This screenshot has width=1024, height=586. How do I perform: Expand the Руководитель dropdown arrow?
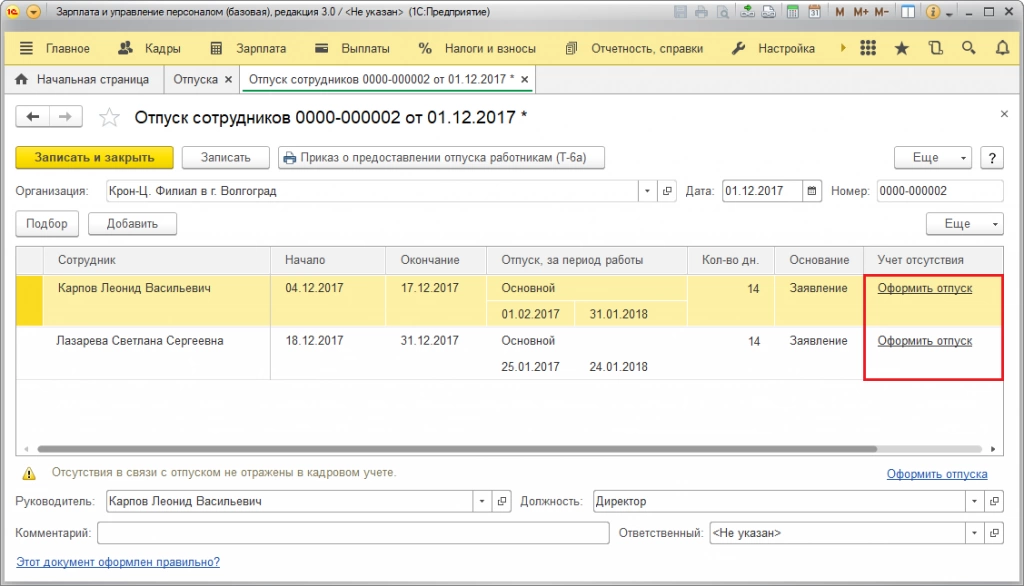click(x=482, y=501)
